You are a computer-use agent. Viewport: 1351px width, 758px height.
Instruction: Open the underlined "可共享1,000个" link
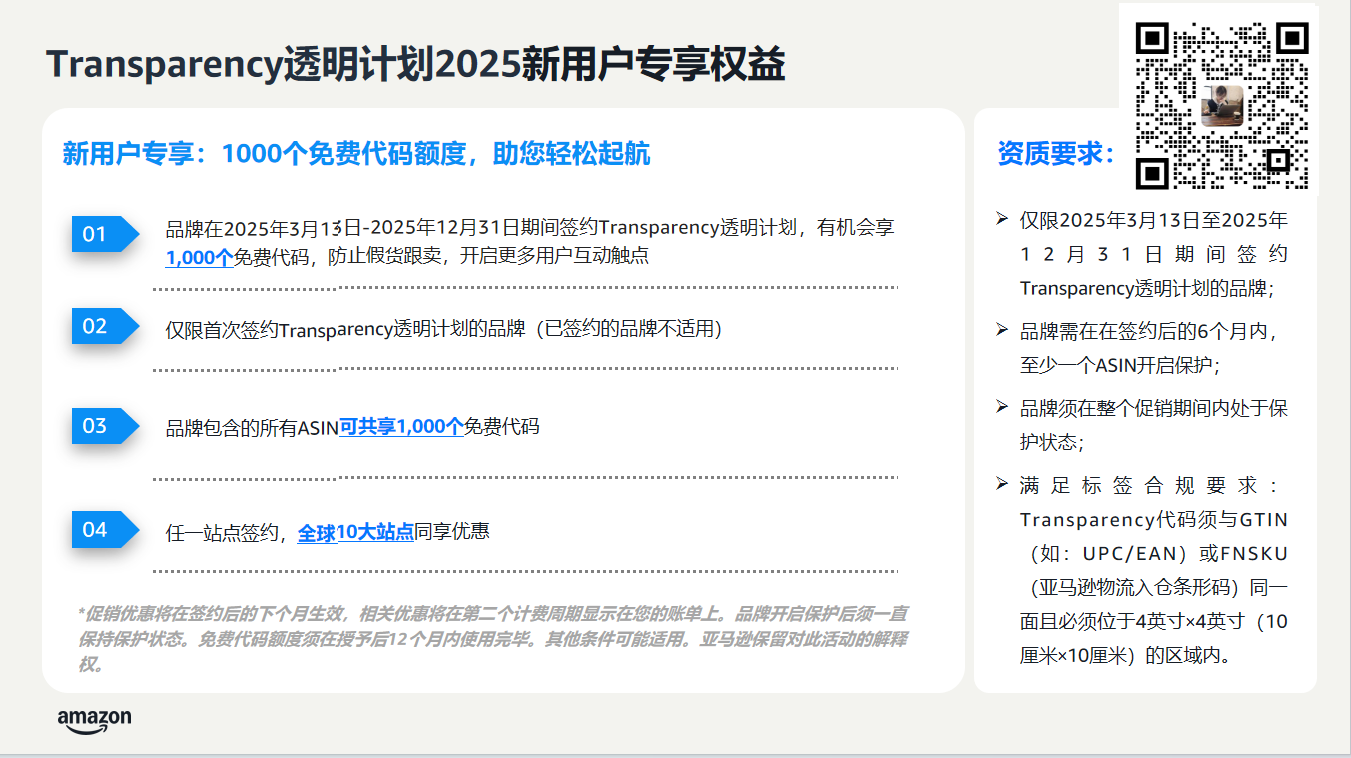click(x=401, y=427)
